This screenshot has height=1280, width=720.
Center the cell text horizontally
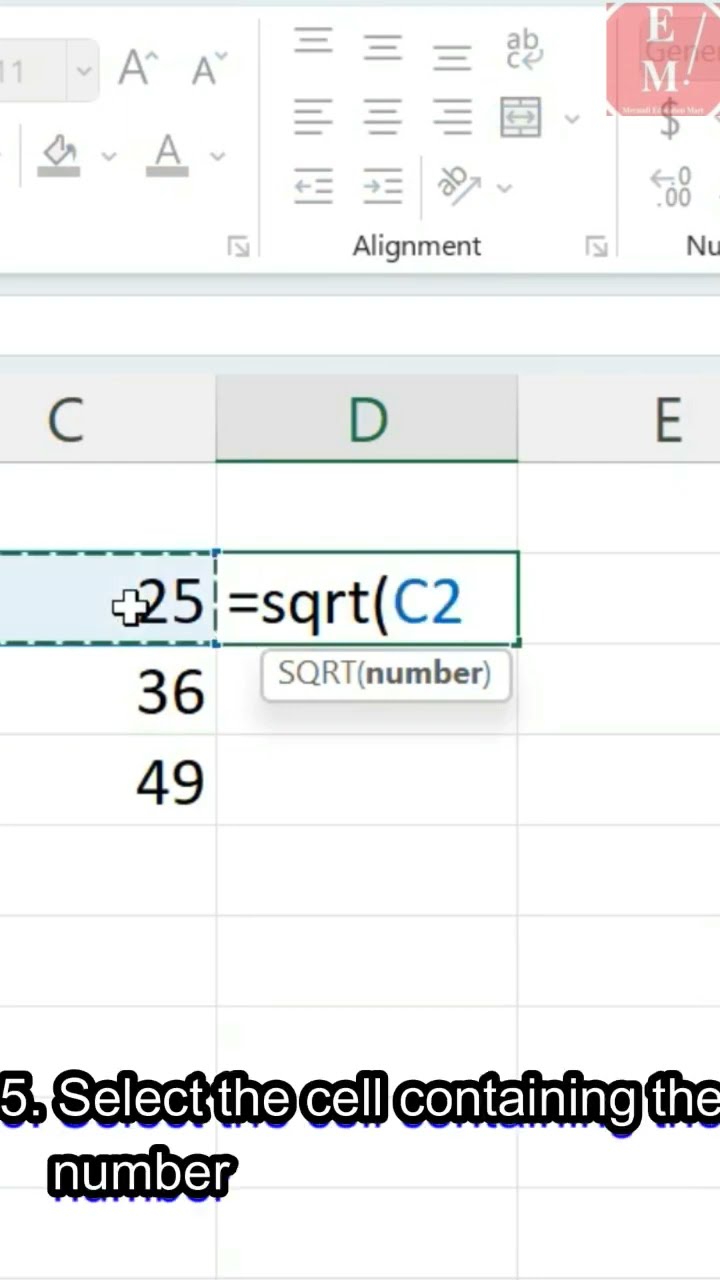[382, 118]
